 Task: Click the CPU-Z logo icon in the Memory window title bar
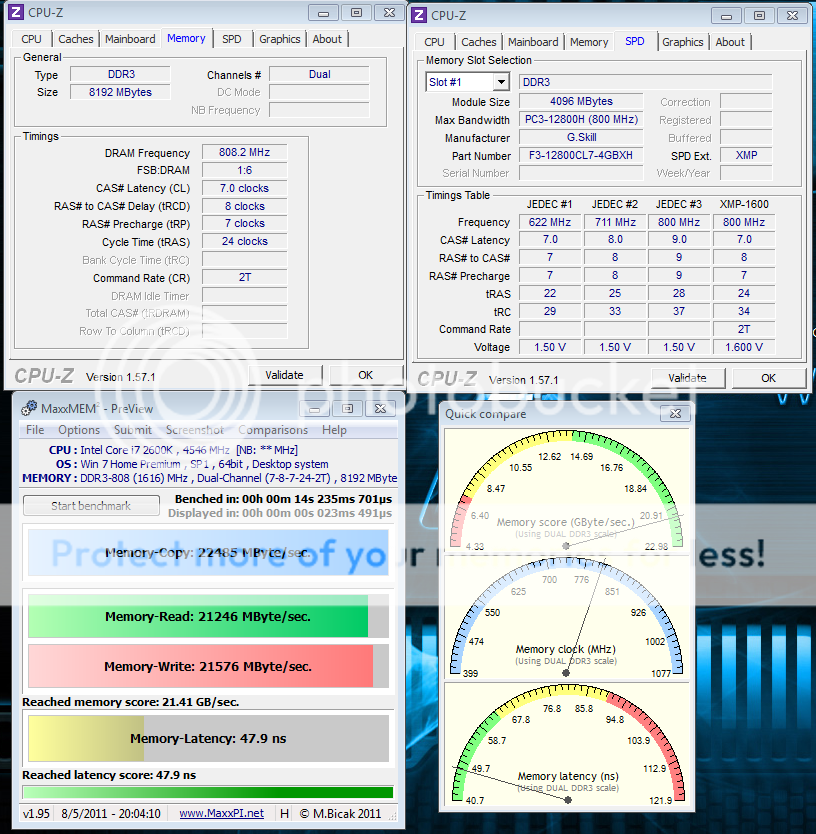[16, 12]
